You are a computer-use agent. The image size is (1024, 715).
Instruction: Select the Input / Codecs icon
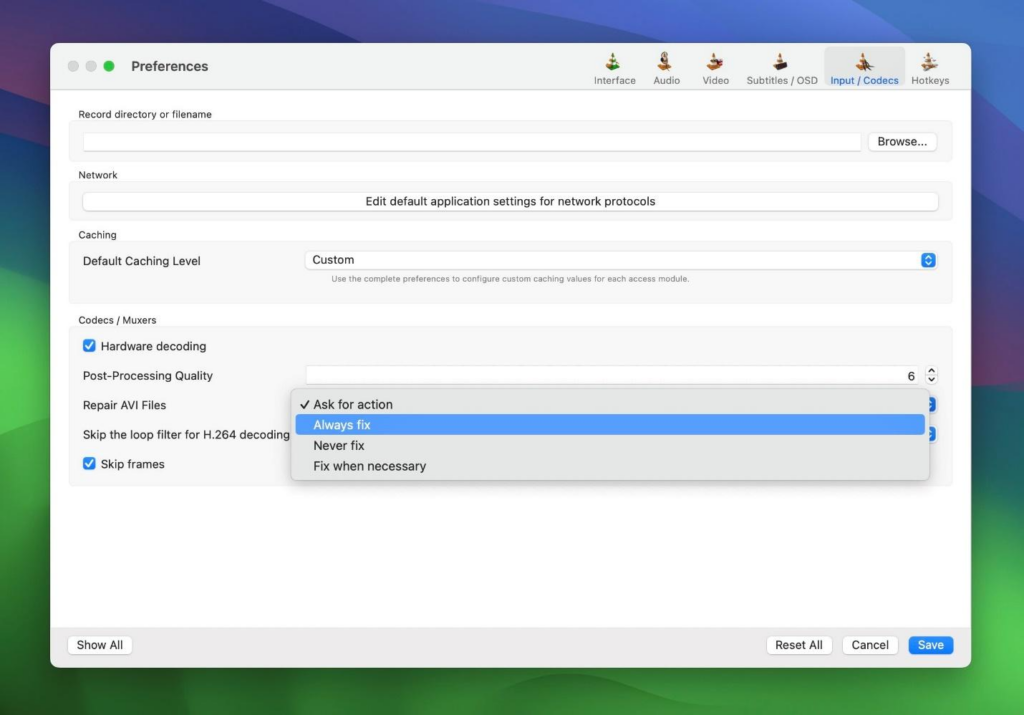(864, 62)
